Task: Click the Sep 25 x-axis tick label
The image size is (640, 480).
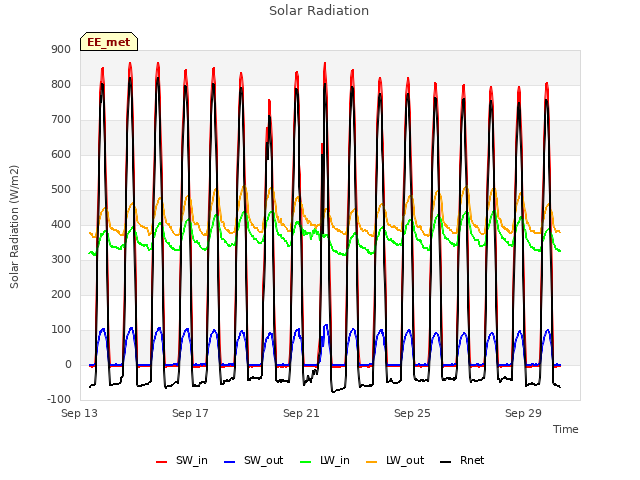Action: pyautogui.click(x=412, y=413)
